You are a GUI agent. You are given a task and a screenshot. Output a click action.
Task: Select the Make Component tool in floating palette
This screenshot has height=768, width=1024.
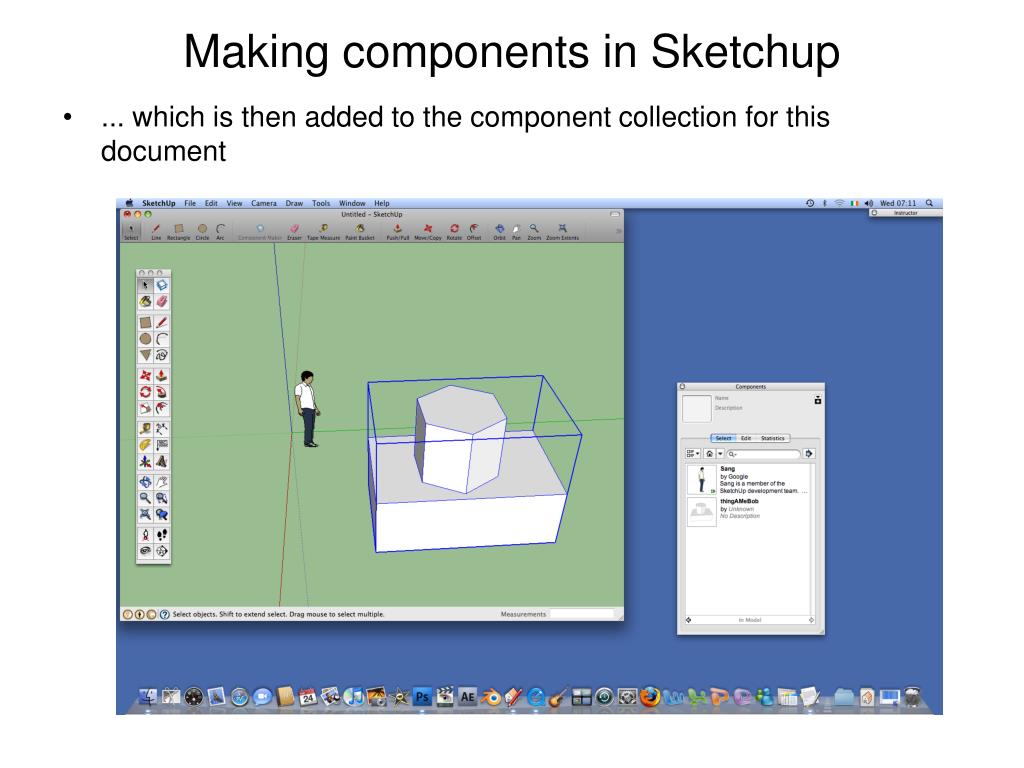[x=162, y=285]
